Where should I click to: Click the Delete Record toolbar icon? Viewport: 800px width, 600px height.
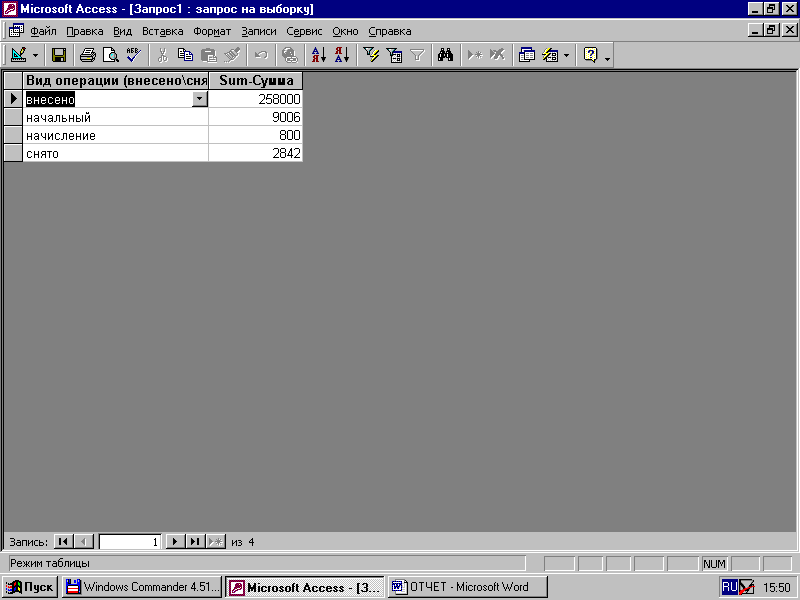[497, 55]
